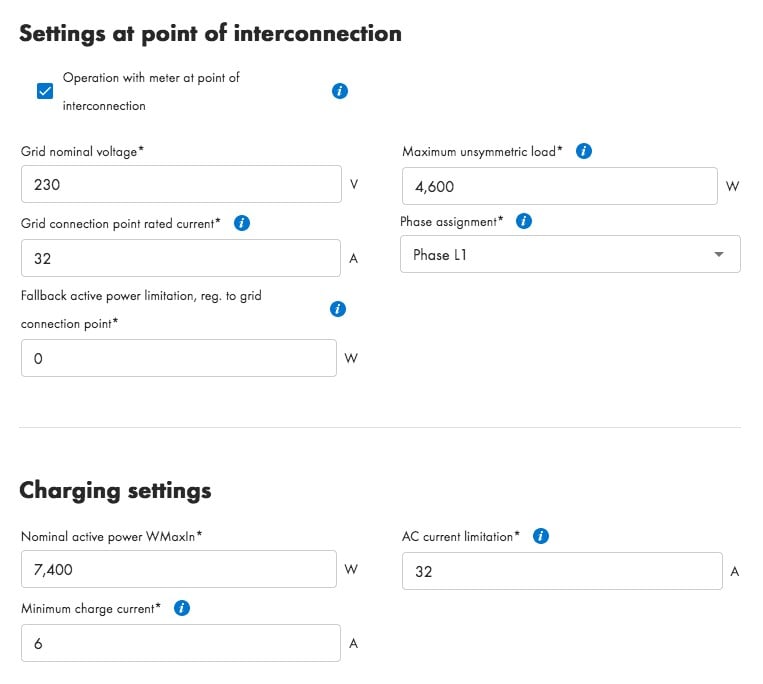View info icon next to Minimum charge current

point(182,608)
